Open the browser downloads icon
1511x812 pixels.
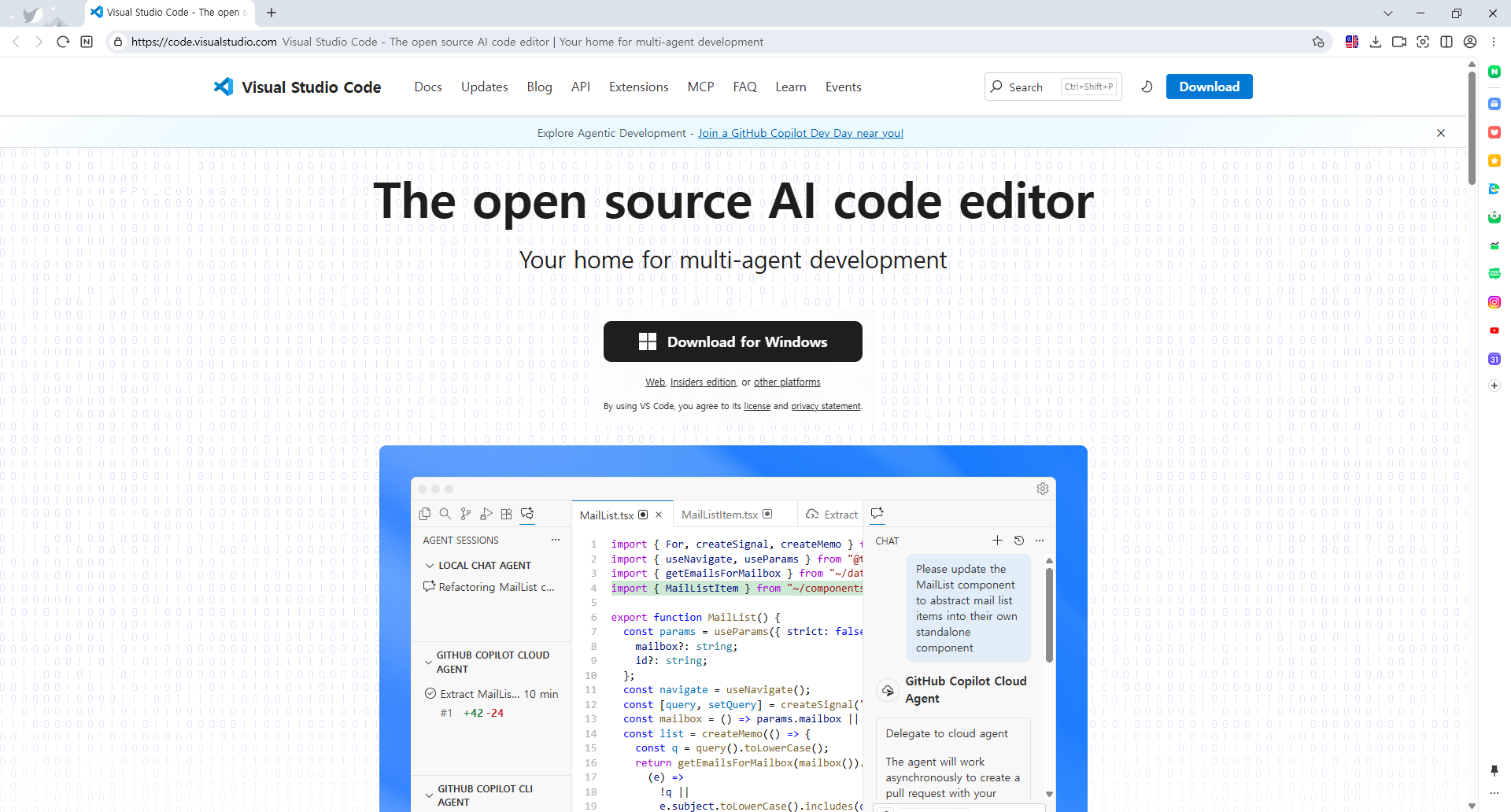click(x=1376, y=42)
